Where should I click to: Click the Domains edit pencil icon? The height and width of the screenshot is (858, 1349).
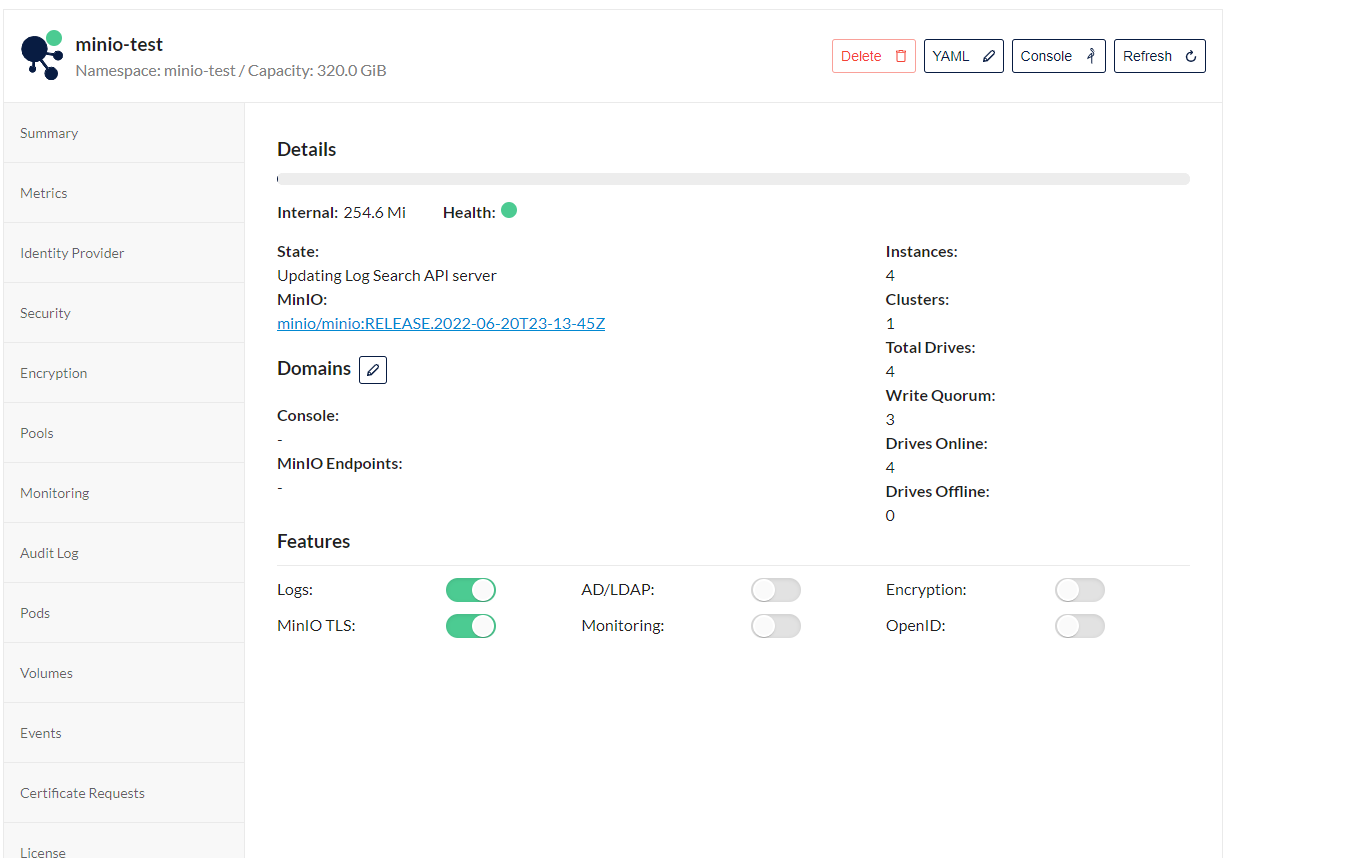click(373, 370)
